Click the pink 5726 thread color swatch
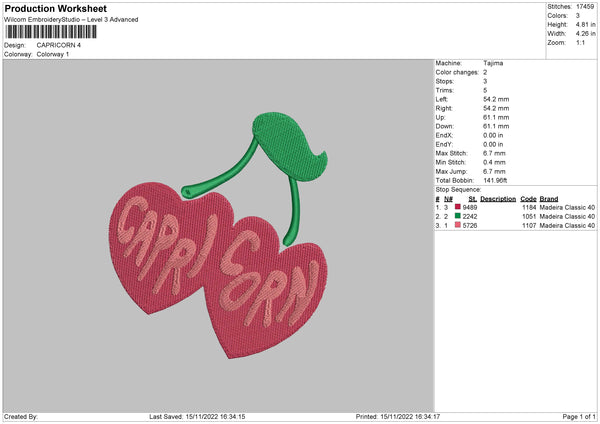This screenshot has height=424, width=600. [x=458, y=226]
